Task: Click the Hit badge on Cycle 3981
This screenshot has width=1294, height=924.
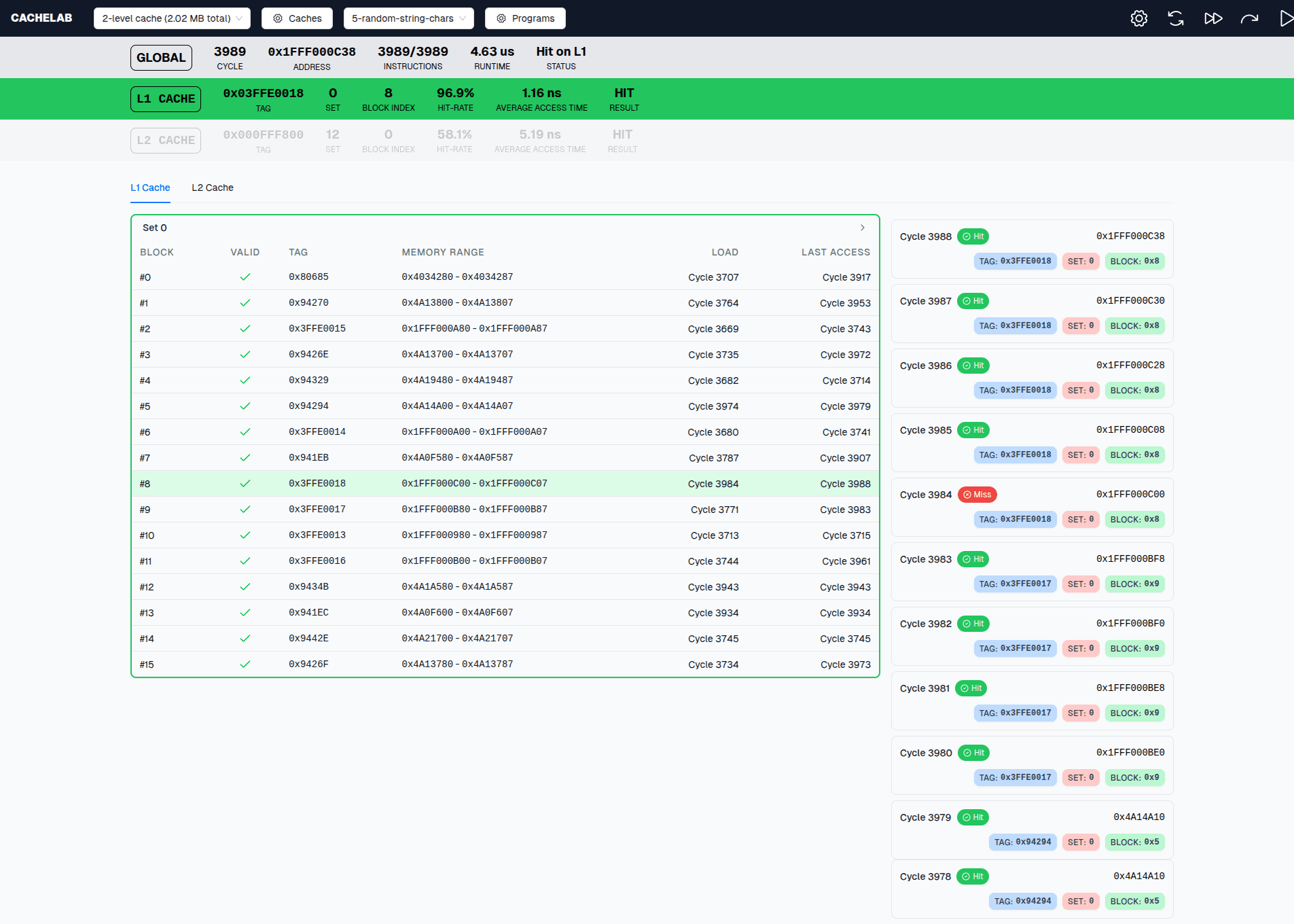Action: (971, 688)
